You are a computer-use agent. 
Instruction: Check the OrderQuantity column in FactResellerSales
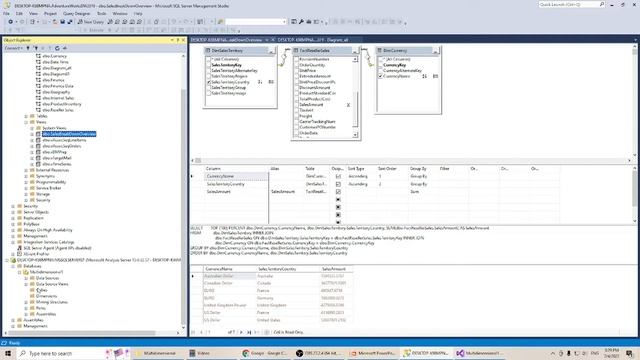297,65
